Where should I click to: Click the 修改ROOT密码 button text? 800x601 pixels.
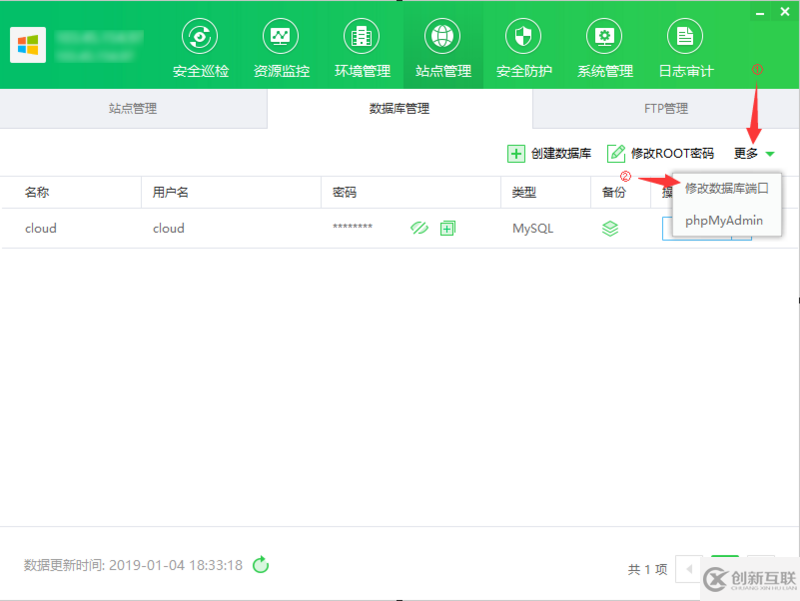pyautogui.click(x=672, y=154)
